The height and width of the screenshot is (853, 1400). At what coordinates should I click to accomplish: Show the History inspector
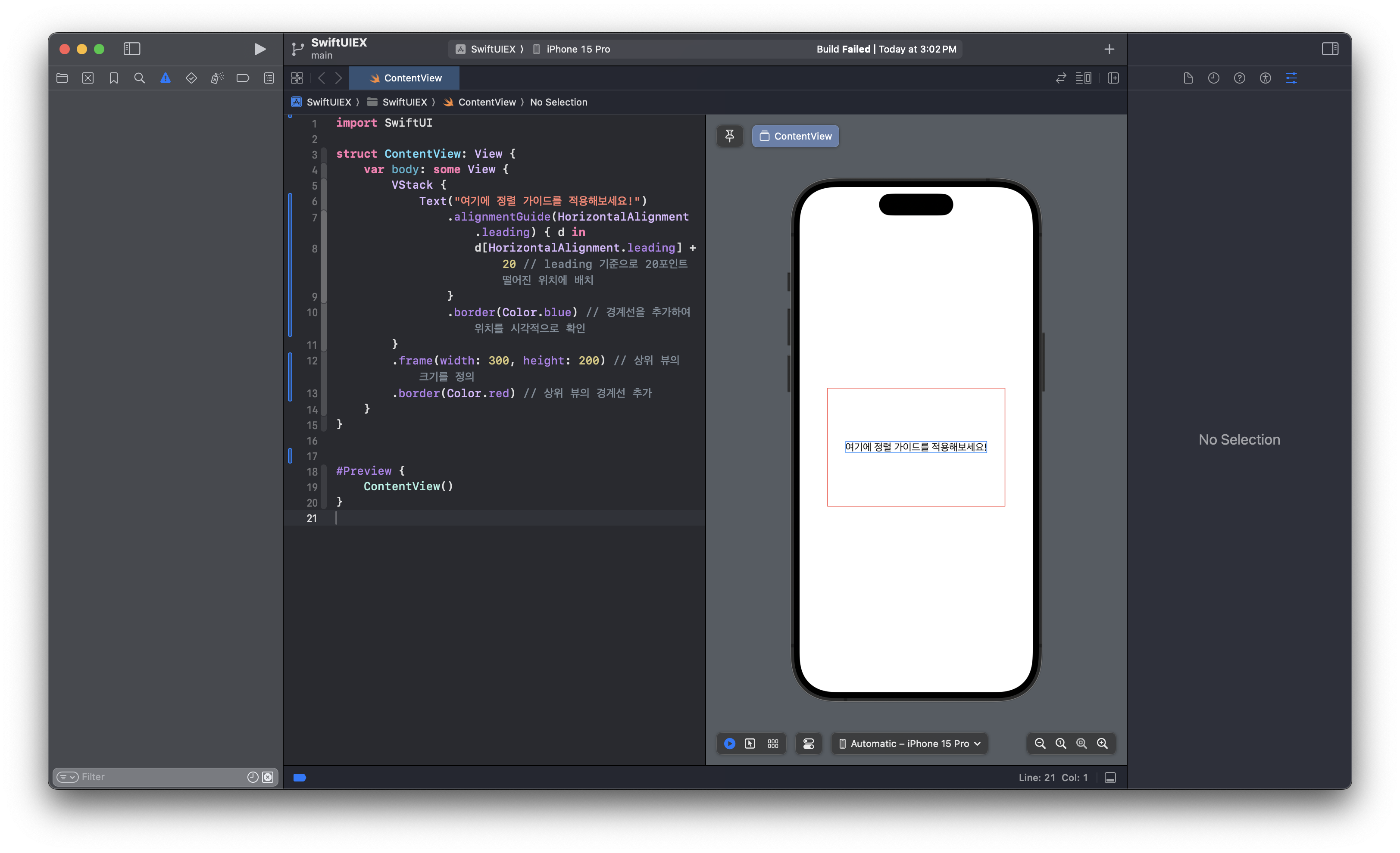click(1214, 78)
